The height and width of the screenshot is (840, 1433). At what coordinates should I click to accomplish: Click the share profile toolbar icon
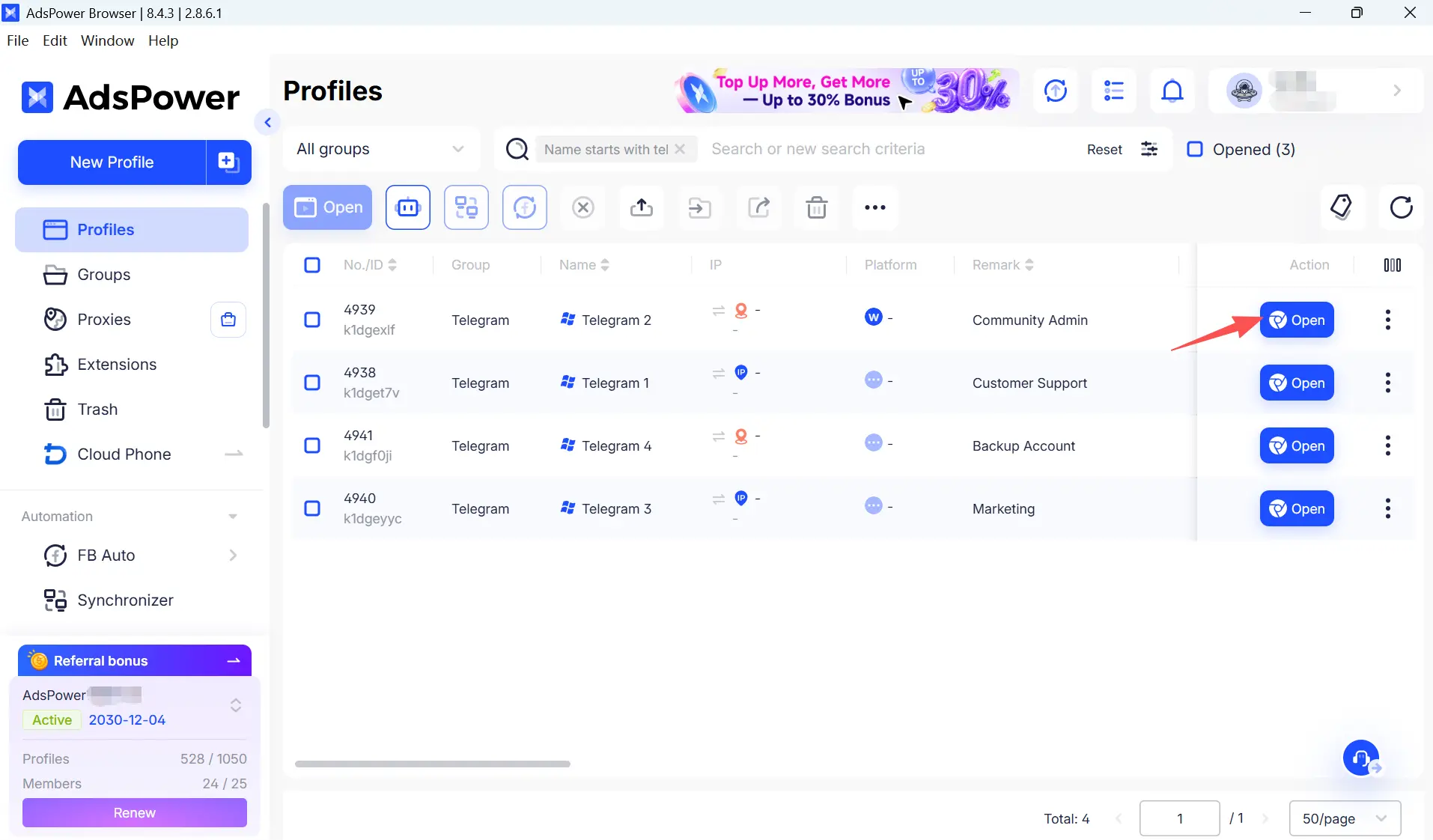click(758, 207)
